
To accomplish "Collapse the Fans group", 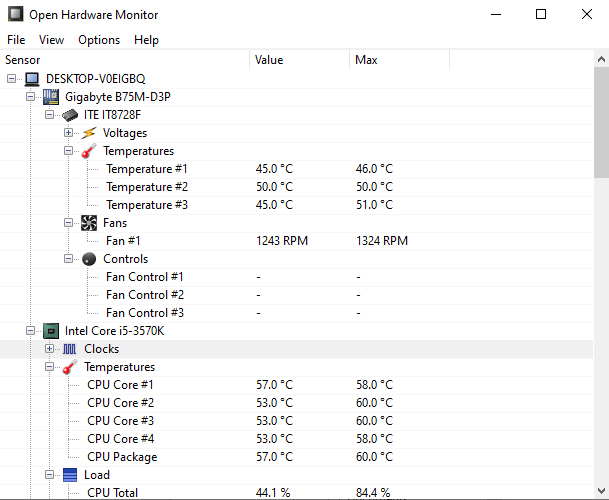I will pyautogui.click(x=68, y=223).
